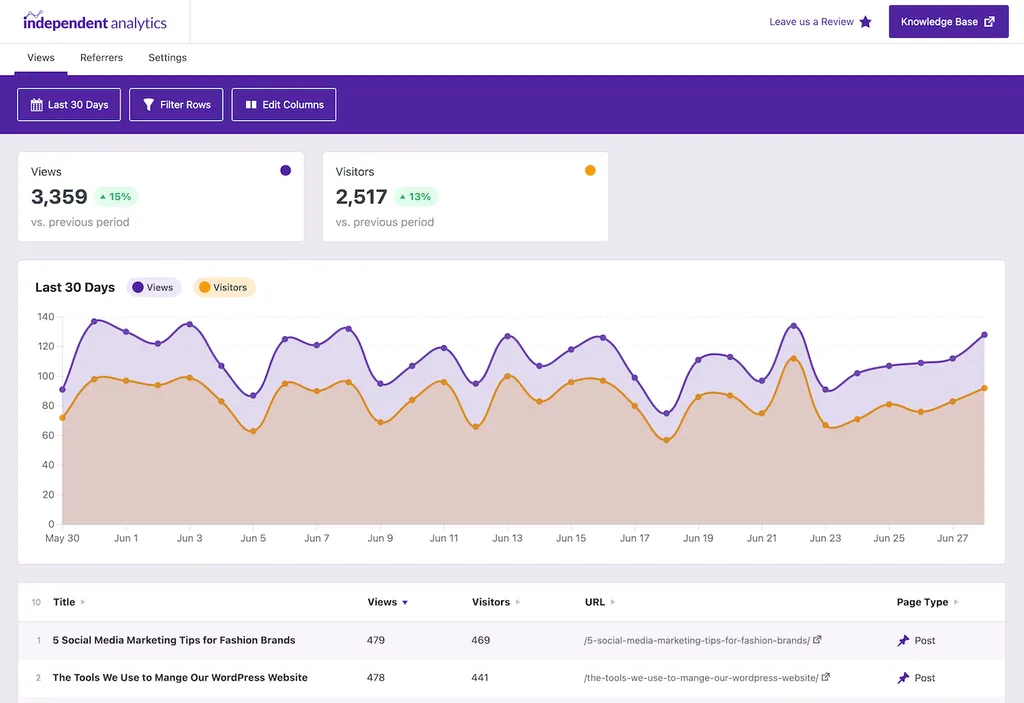Viewport: 1024px width, 703px height.
Task: Click the Visitors summary card showing 2,517
Action: tap(466, 197)
